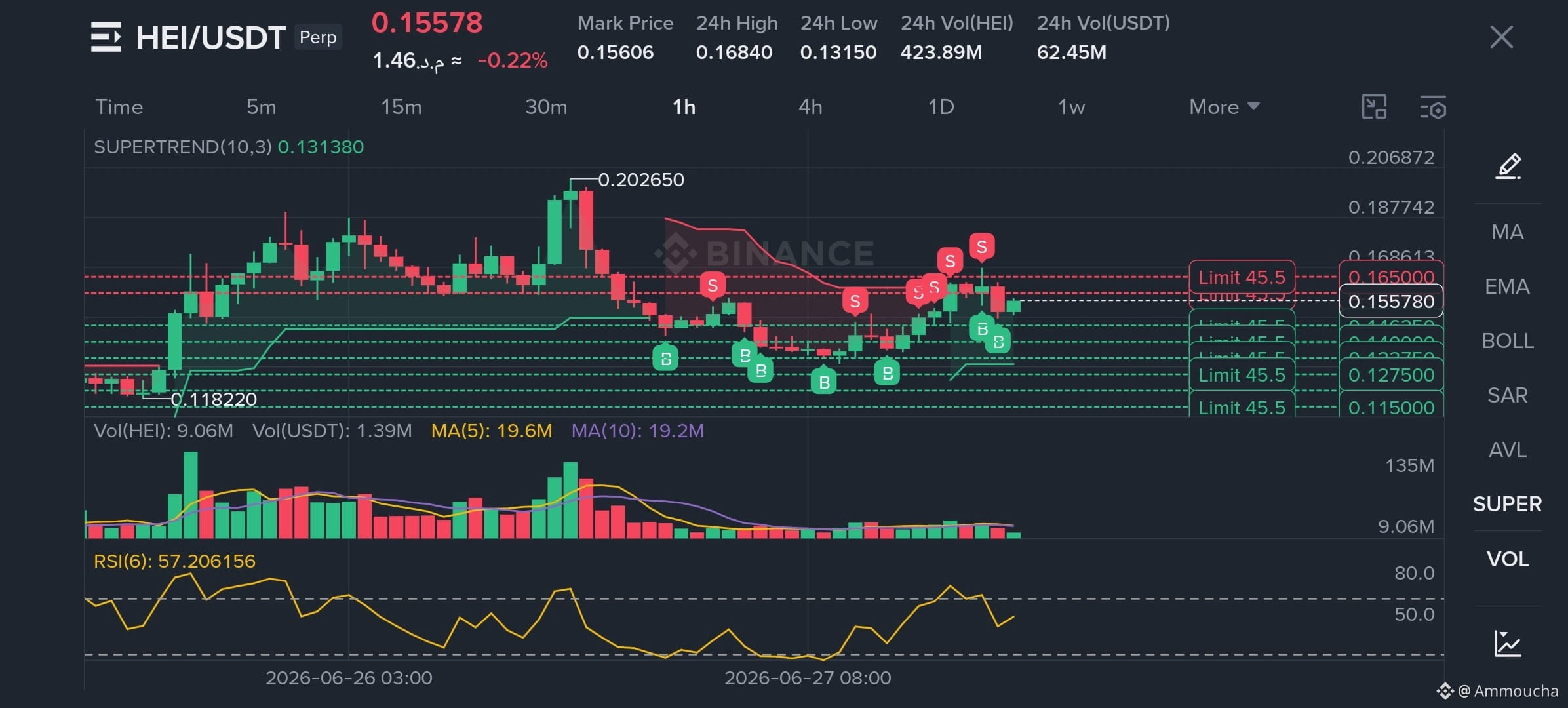Exit landscape mode with shrink icon

tap(1374, 107)
